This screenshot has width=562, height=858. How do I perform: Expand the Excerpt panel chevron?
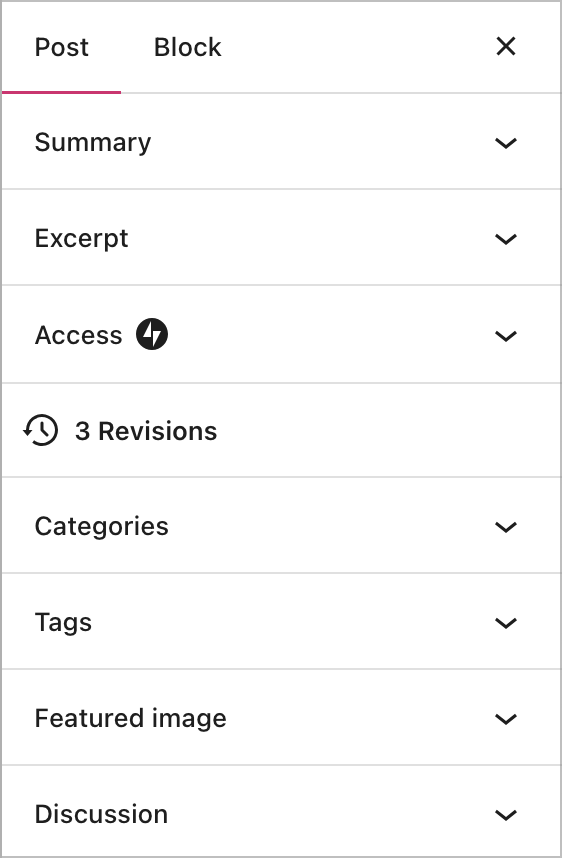(x=506, y=239)
